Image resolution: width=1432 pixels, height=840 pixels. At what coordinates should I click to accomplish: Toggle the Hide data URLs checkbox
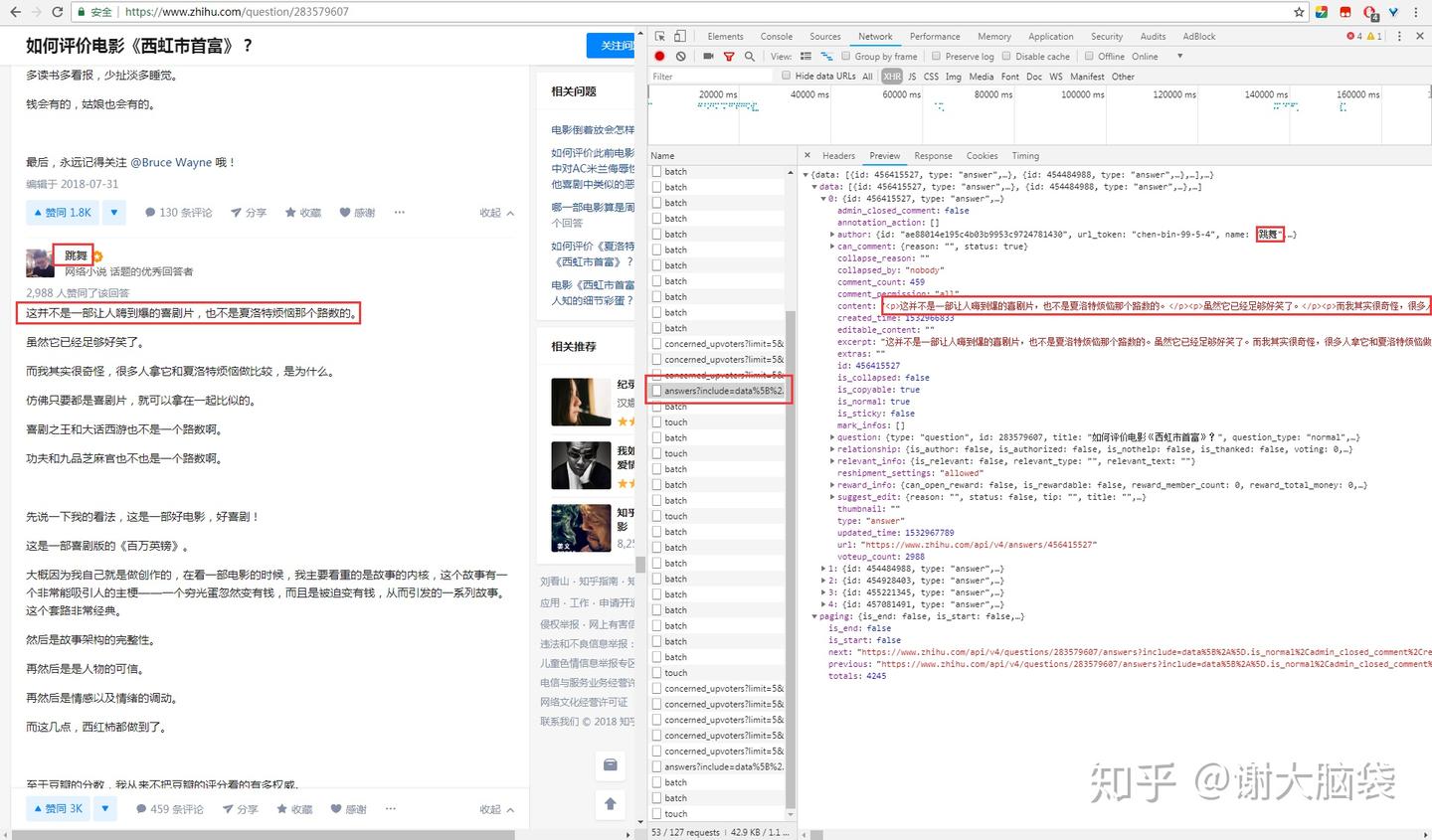[x=786, y=76]
